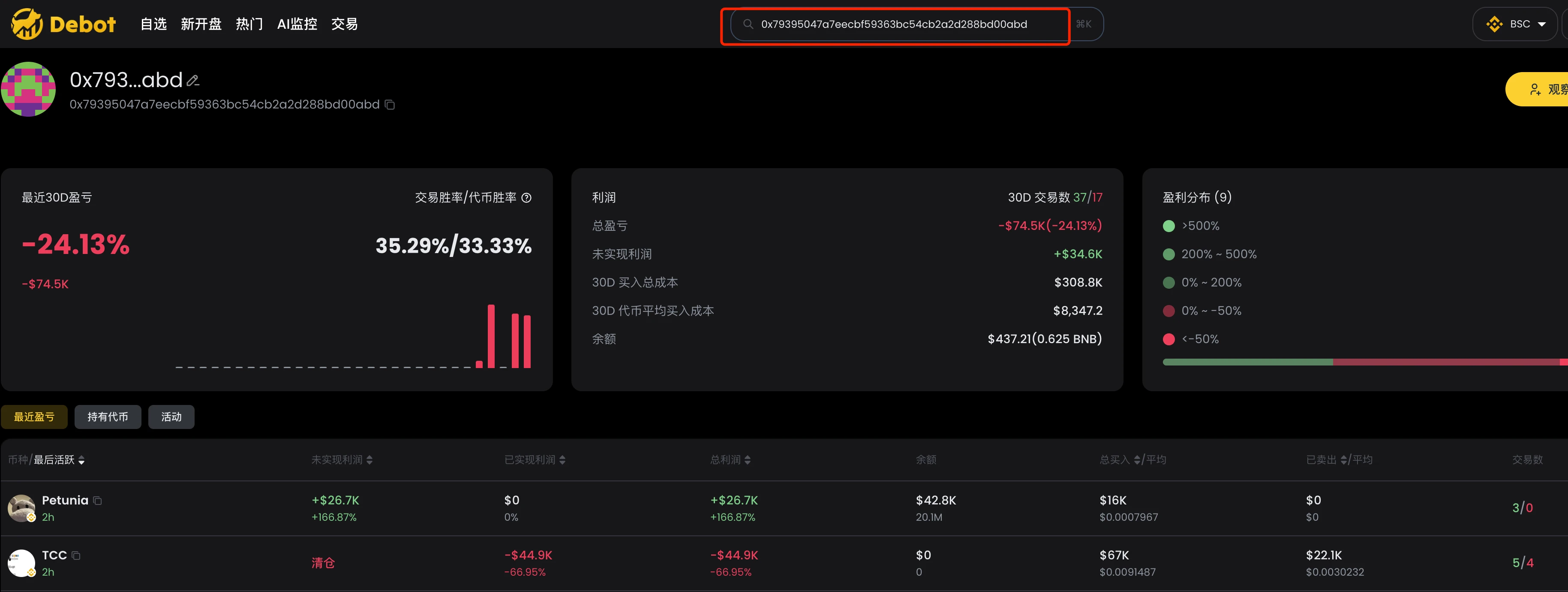Image resolution: width=1568 pixels, height=592 pixels.
Task: Click the TCC token avatar
Action: point(21,563)
